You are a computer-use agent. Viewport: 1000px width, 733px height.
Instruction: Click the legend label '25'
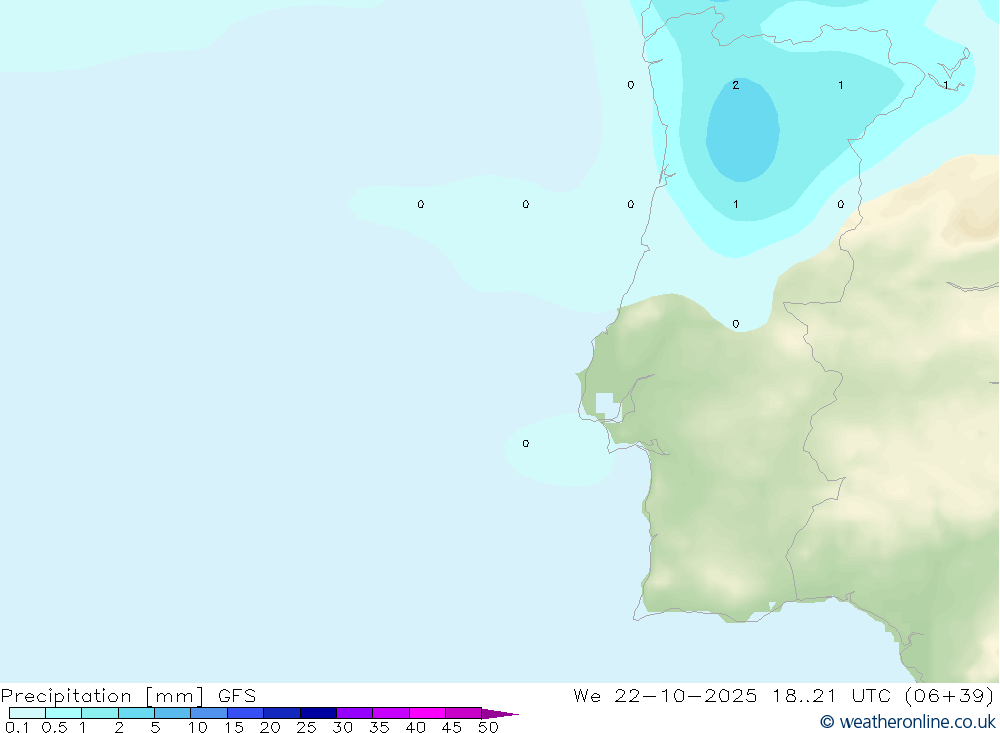(x=306, y=727)
